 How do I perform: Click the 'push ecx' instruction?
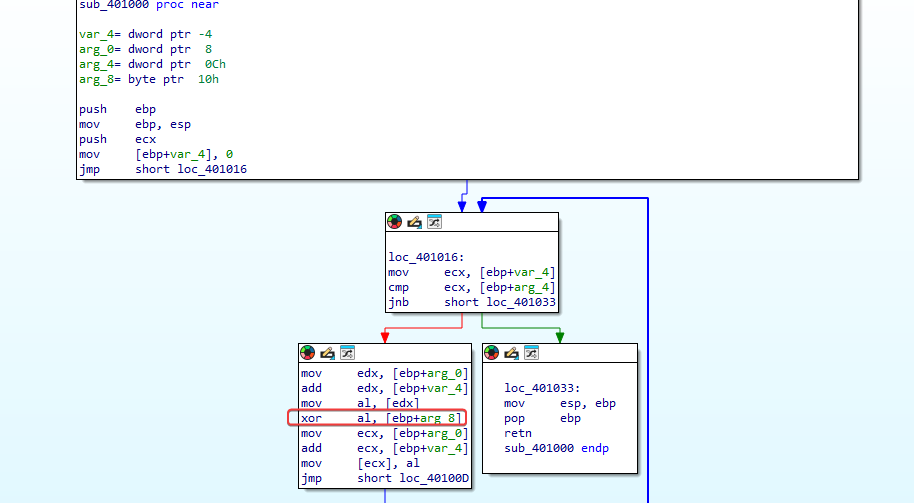118,139
